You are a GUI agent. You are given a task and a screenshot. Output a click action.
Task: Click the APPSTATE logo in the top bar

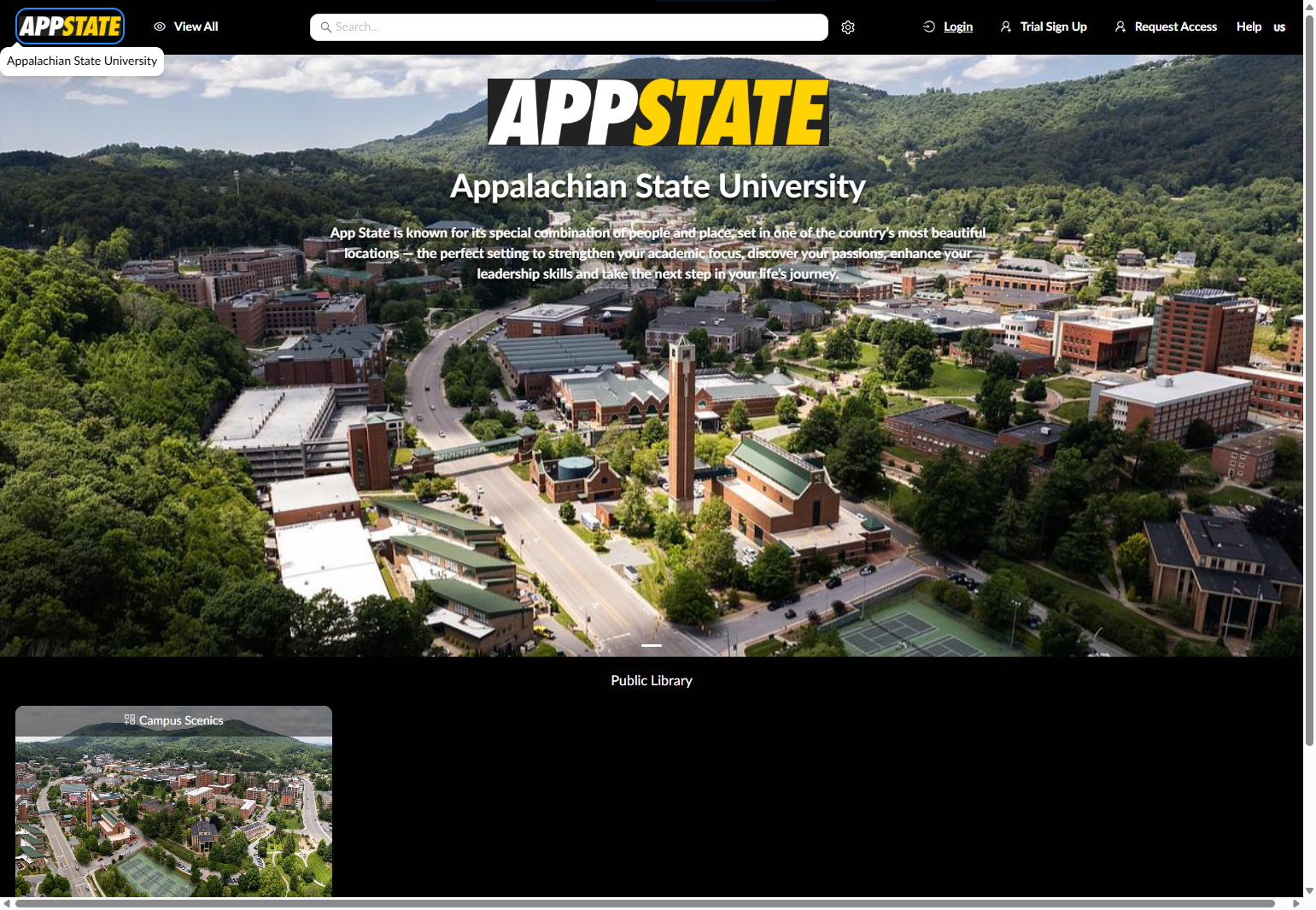(70, 26)
